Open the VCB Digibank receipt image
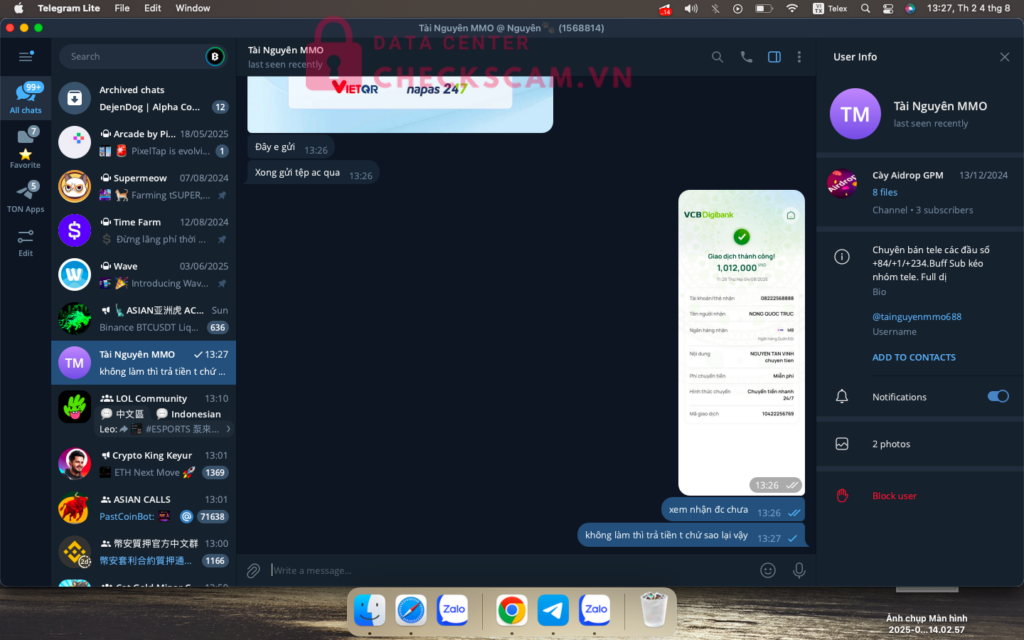 click(741, 342)
